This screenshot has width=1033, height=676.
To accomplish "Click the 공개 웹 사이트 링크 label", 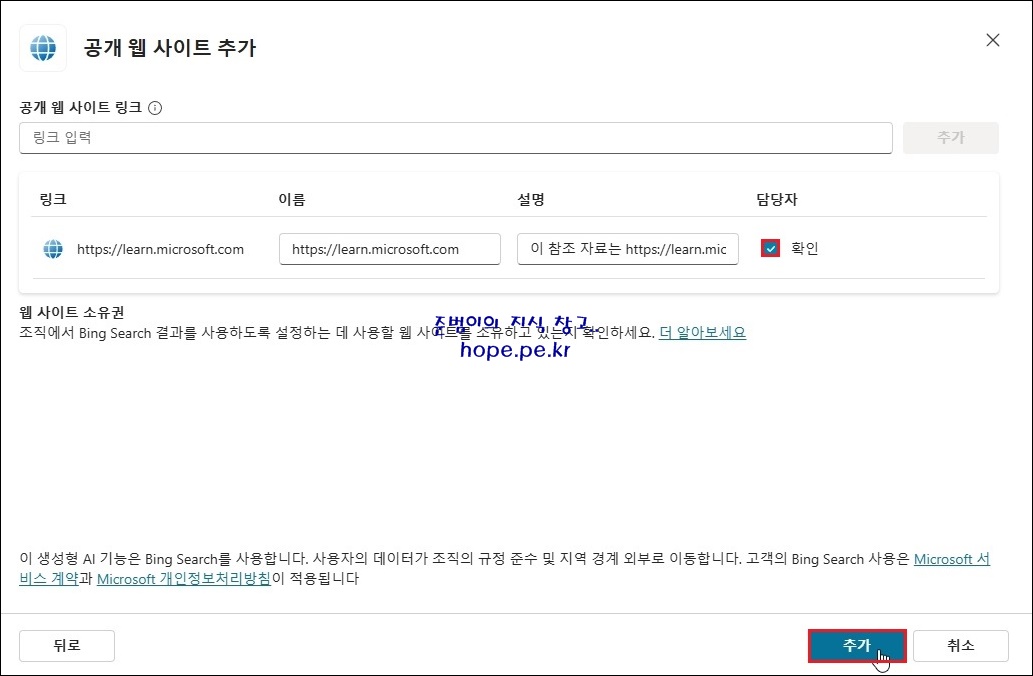I will (80, 108).
